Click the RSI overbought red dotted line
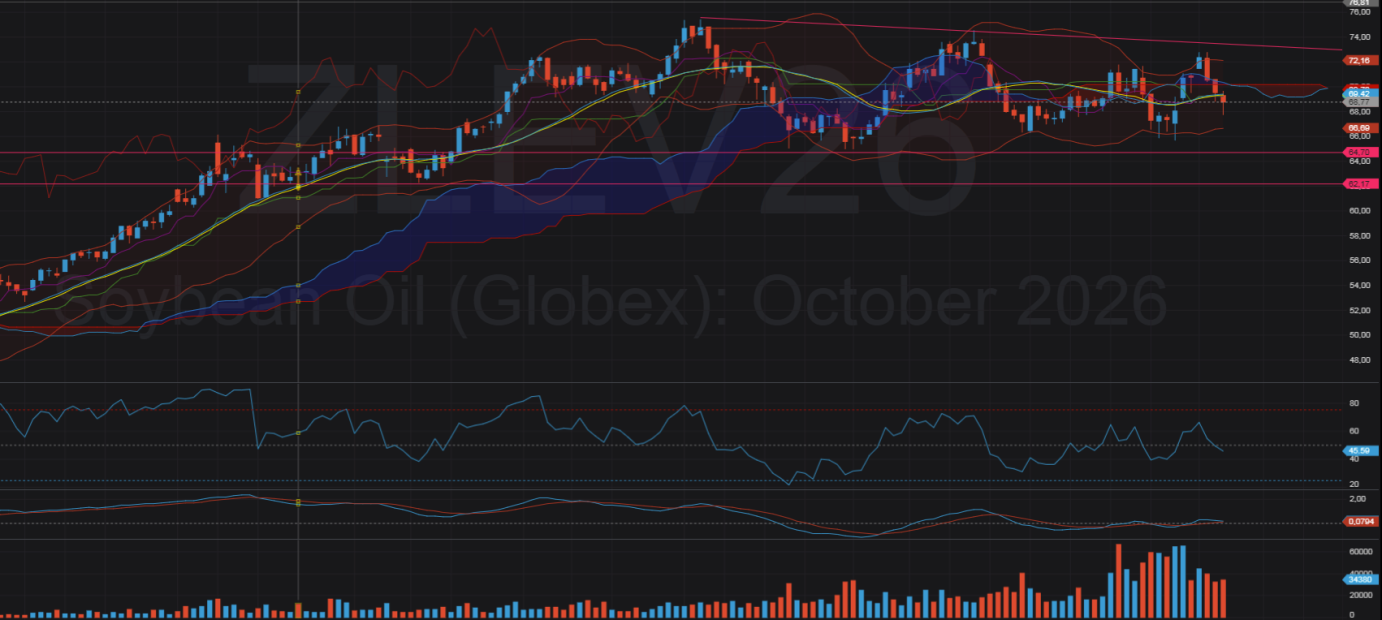This screenshot has height=620, width=1382. point(670,410)
